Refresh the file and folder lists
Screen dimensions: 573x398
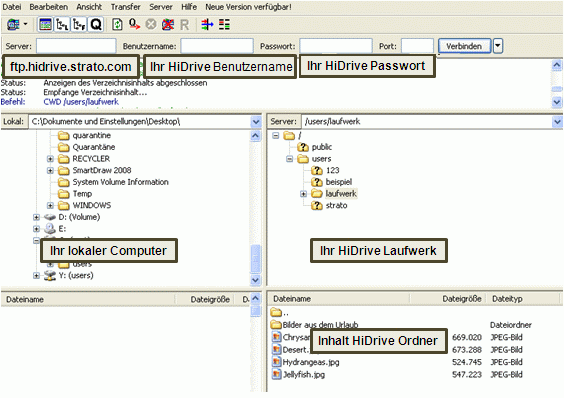click(x=117, y=25)
